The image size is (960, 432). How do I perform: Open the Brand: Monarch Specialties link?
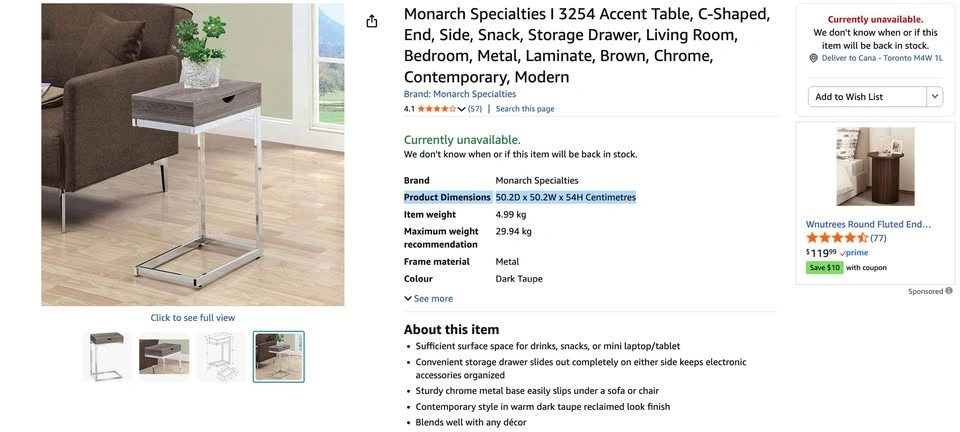point(460,94)
